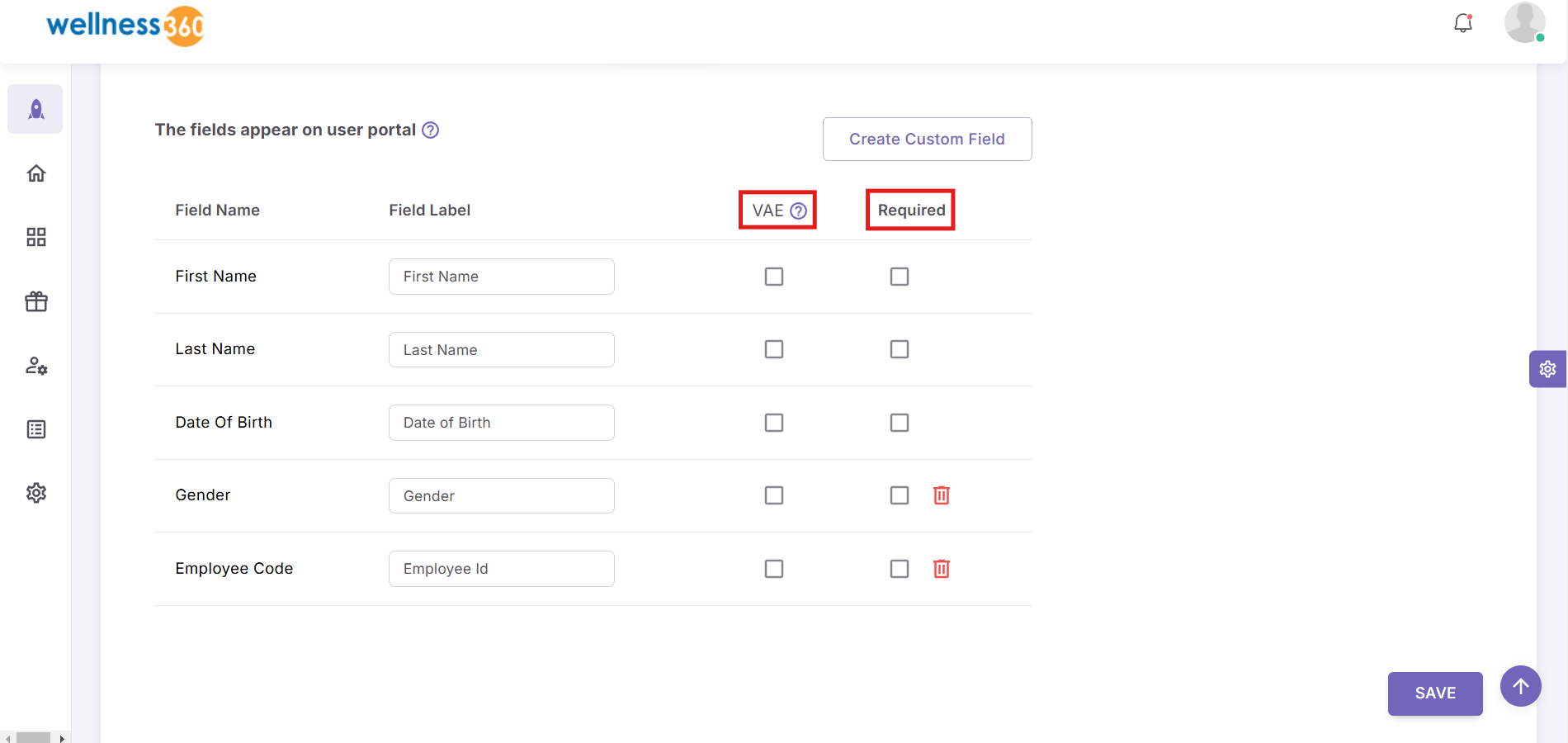
Task: Check the VAE box for First Name
Action: pyautogui.click(x=774, y=277)
